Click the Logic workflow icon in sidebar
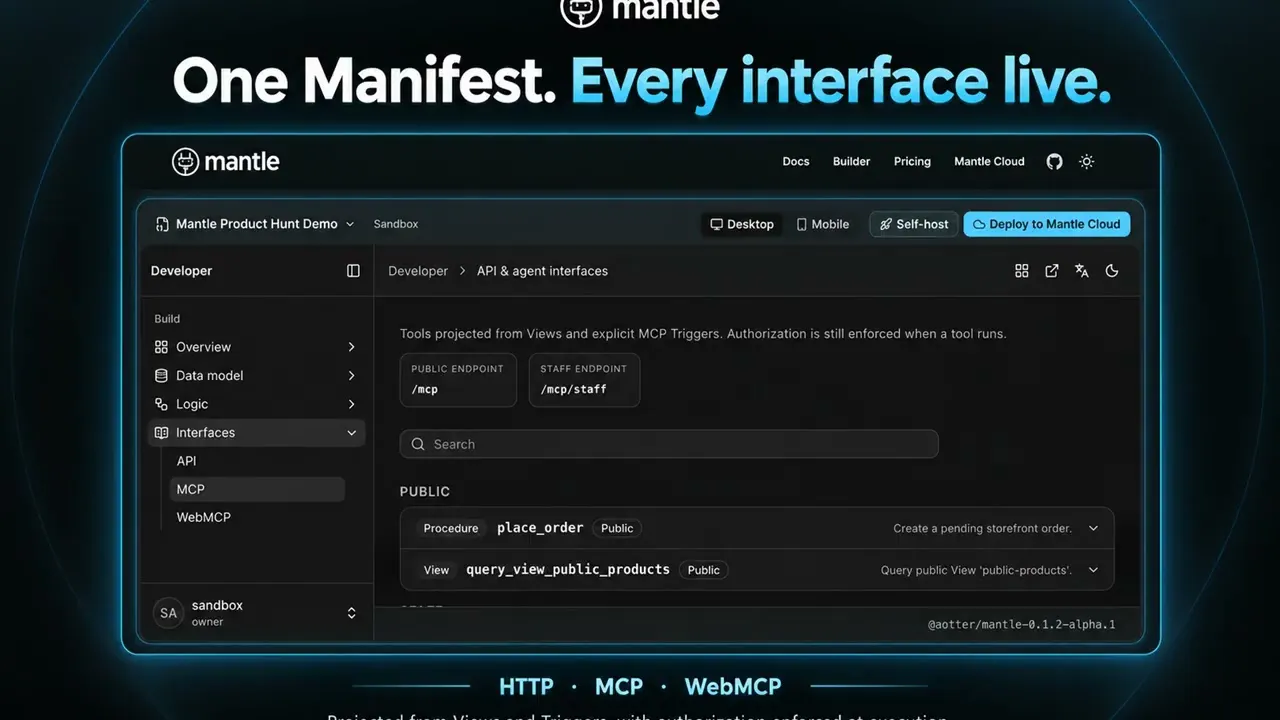The height and width of the screenshot is (720, 1280). pos(161,404)
